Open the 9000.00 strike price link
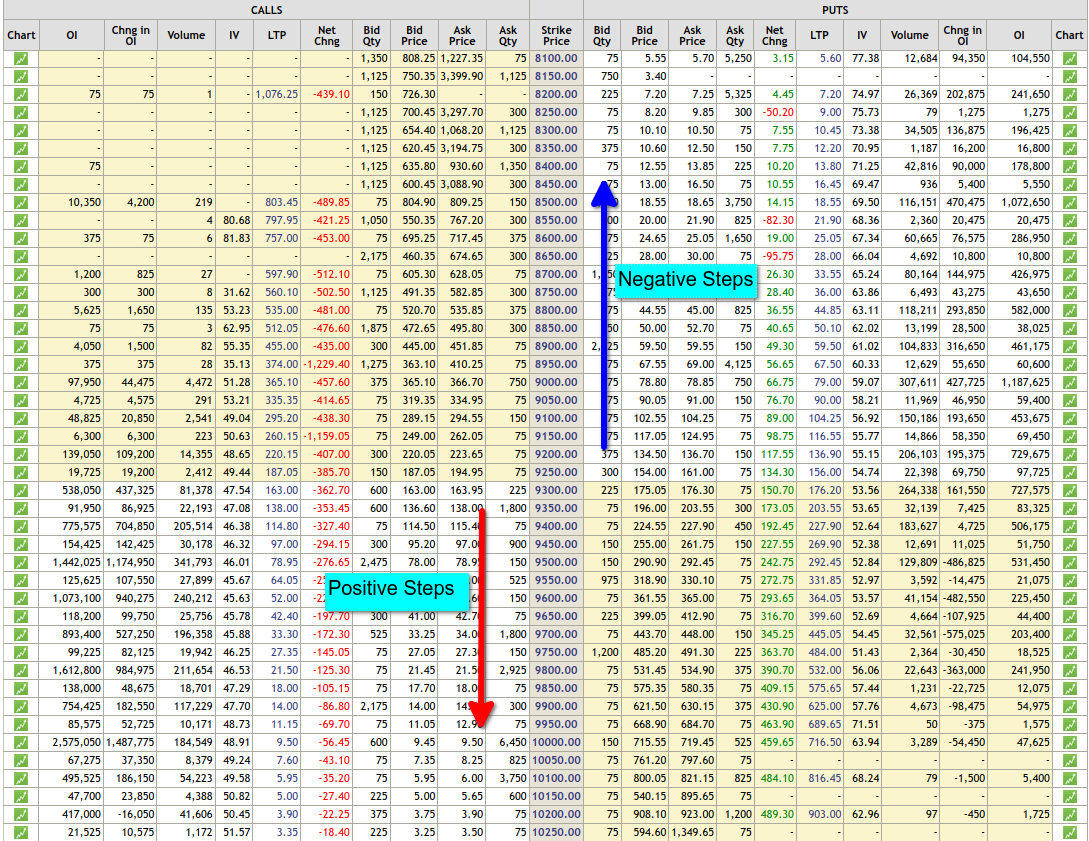The width and height of the screenshot is (1089, 841). (556, 382)
